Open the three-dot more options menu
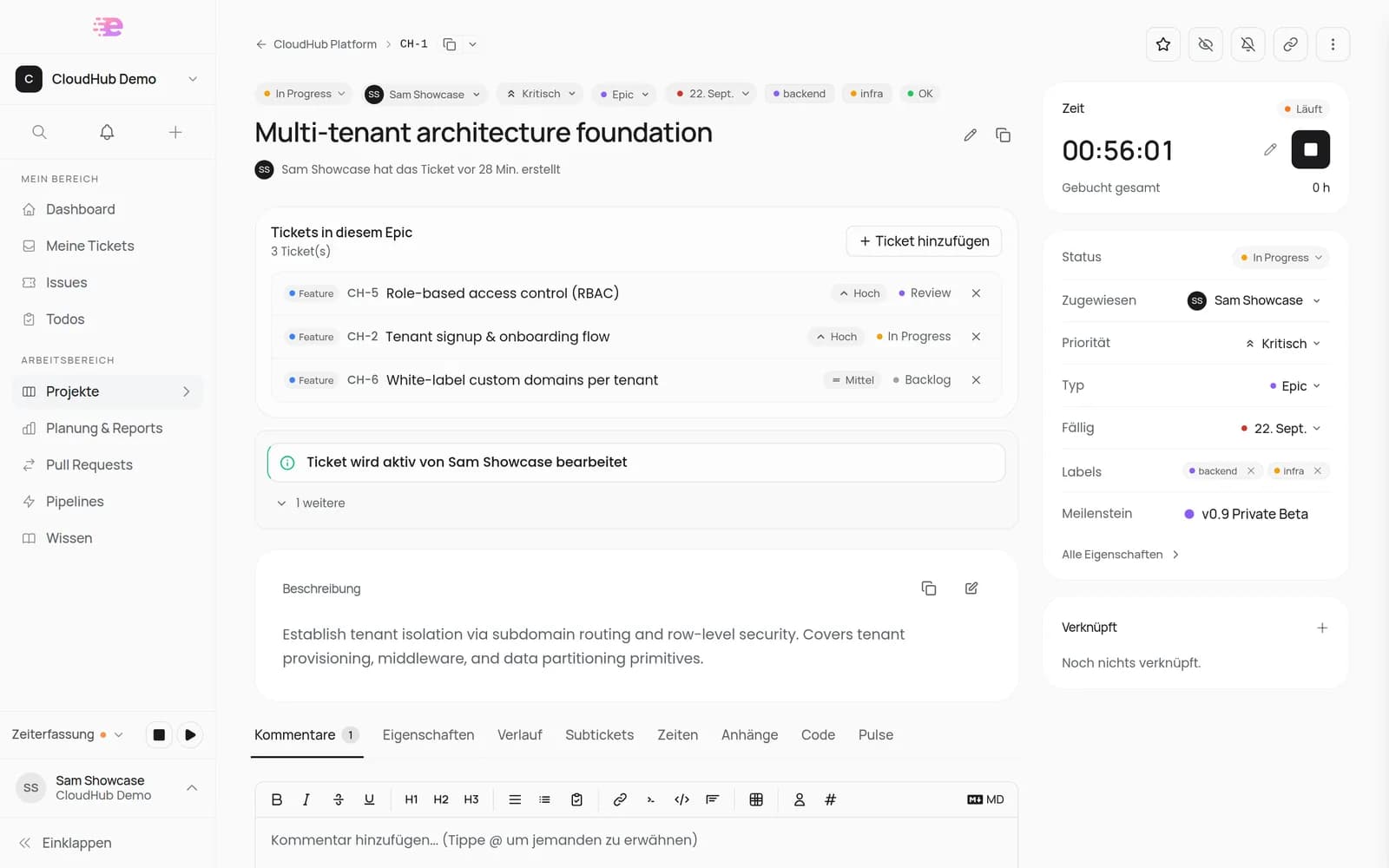 1333,44
